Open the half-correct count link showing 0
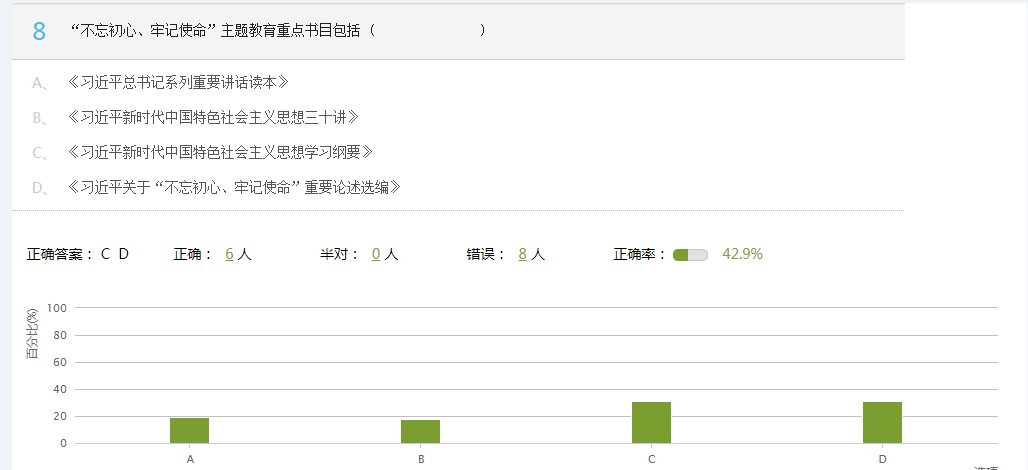Screen dimensions: 1028x470 [376, 254]
